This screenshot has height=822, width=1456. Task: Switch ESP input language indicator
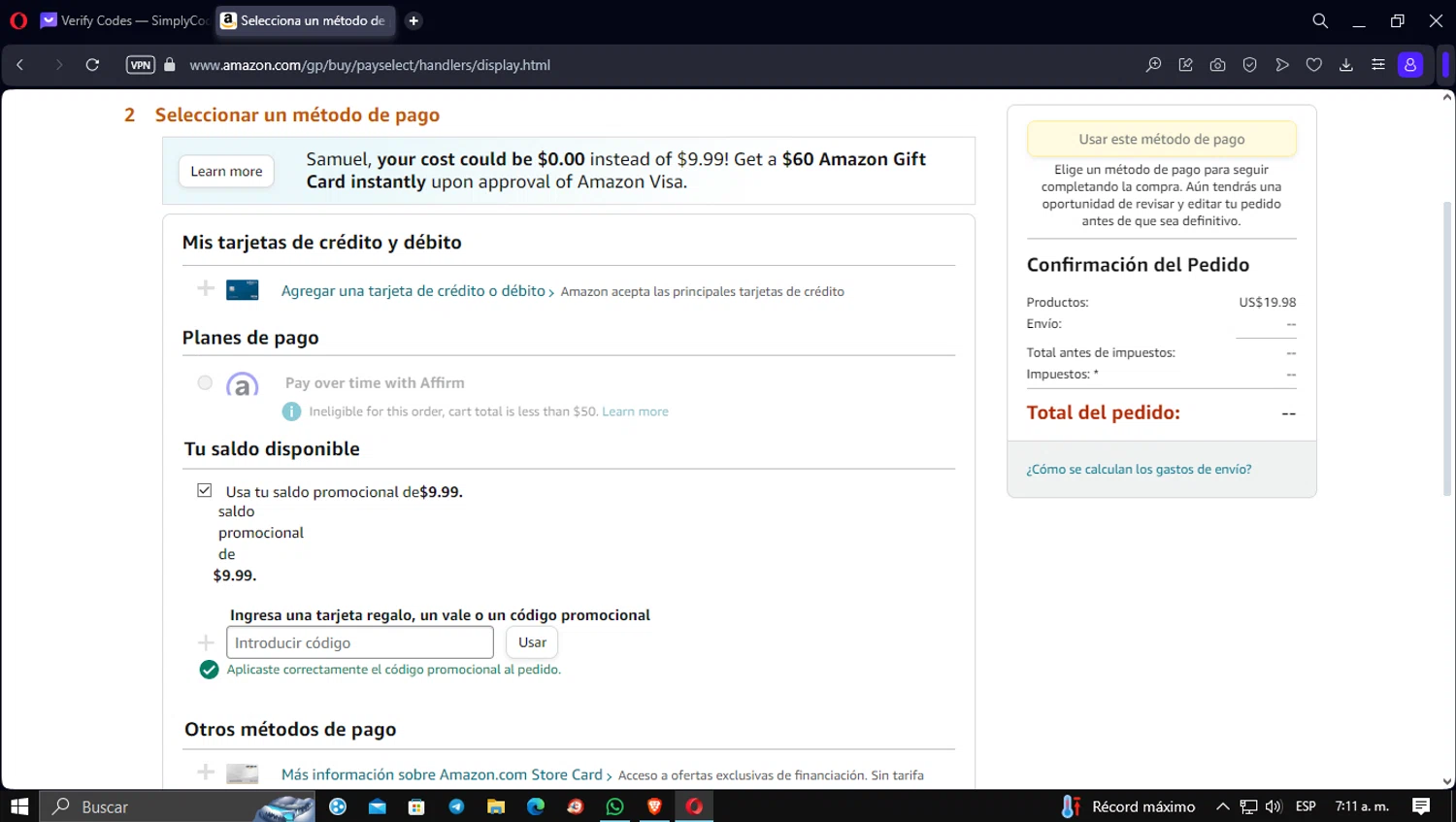point(1306,806)
